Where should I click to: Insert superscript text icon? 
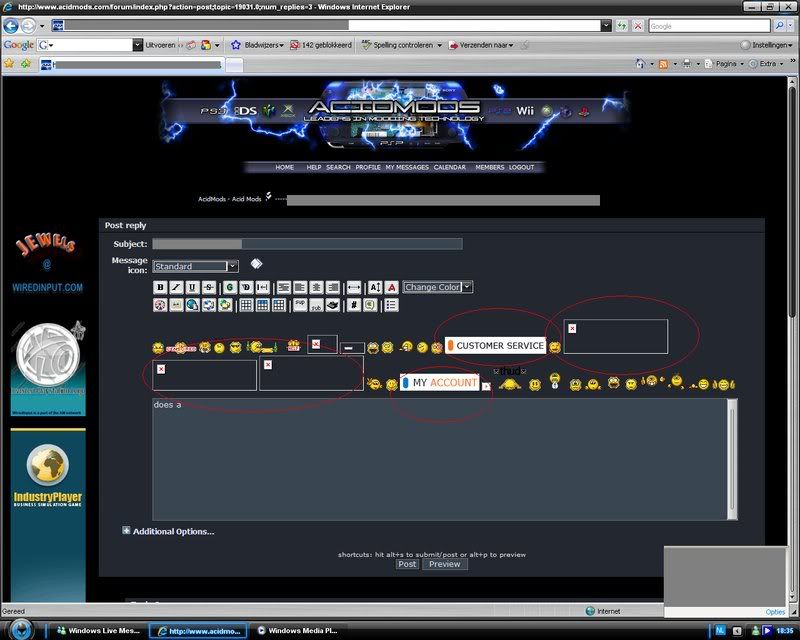click(x=300, y=305)
